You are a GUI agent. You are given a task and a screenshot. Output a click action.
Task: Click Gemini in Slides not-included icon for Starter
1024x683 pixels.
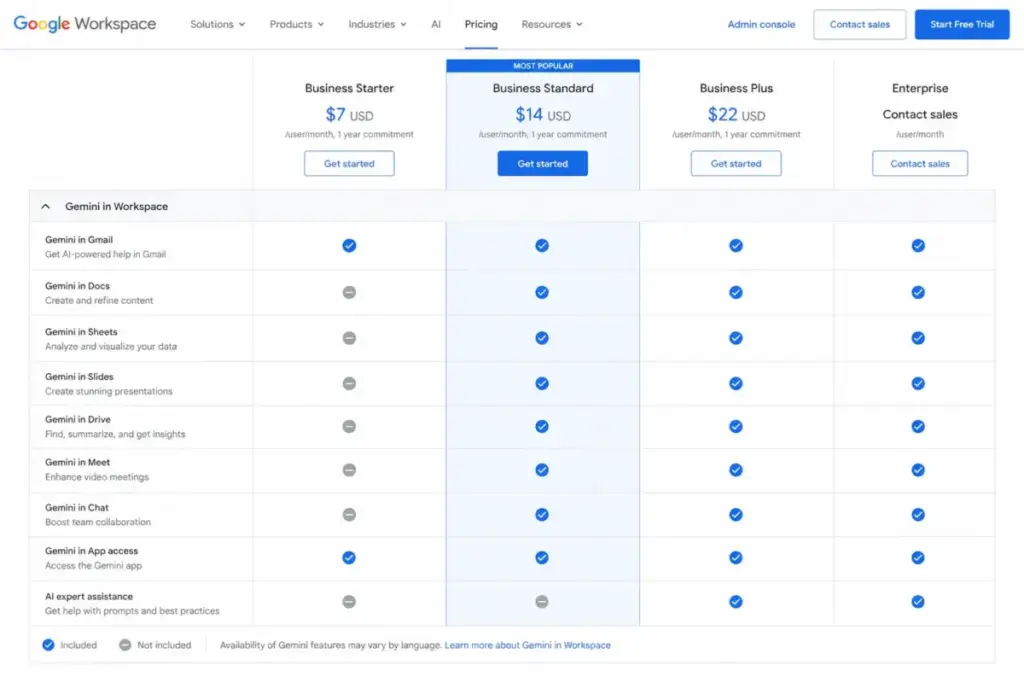click(349, 383)
